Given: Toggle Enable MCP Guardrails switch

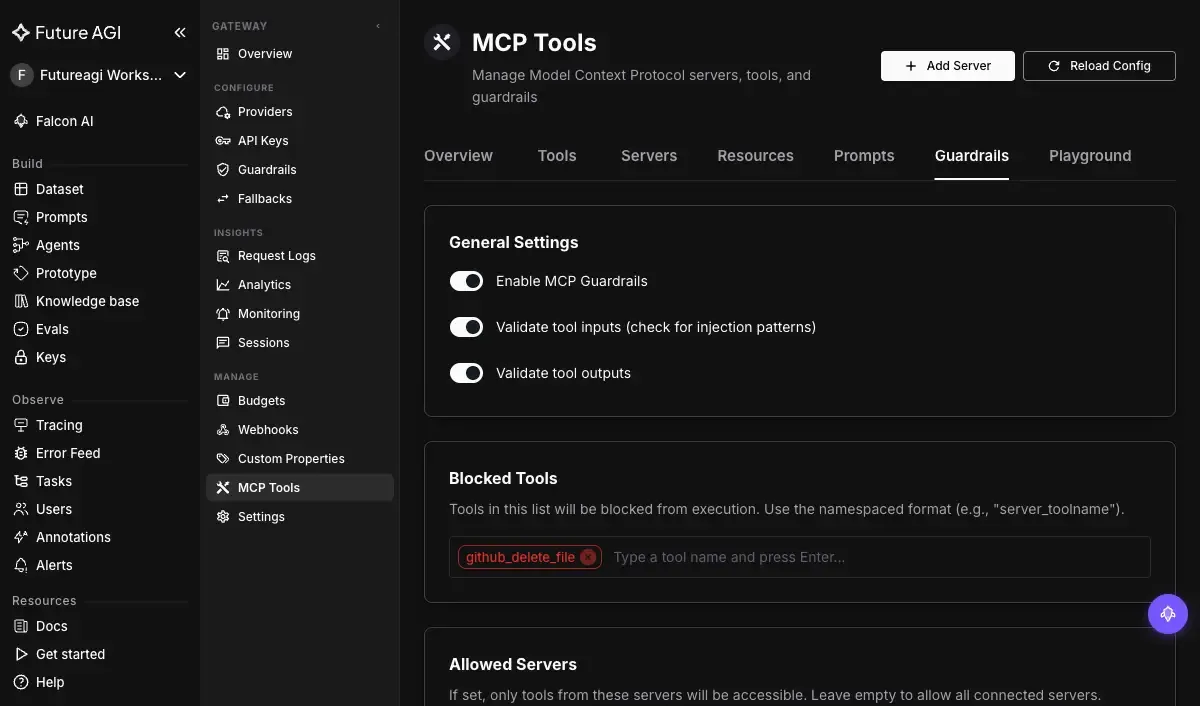Looking at the screenshot, I should click(466, 281).
